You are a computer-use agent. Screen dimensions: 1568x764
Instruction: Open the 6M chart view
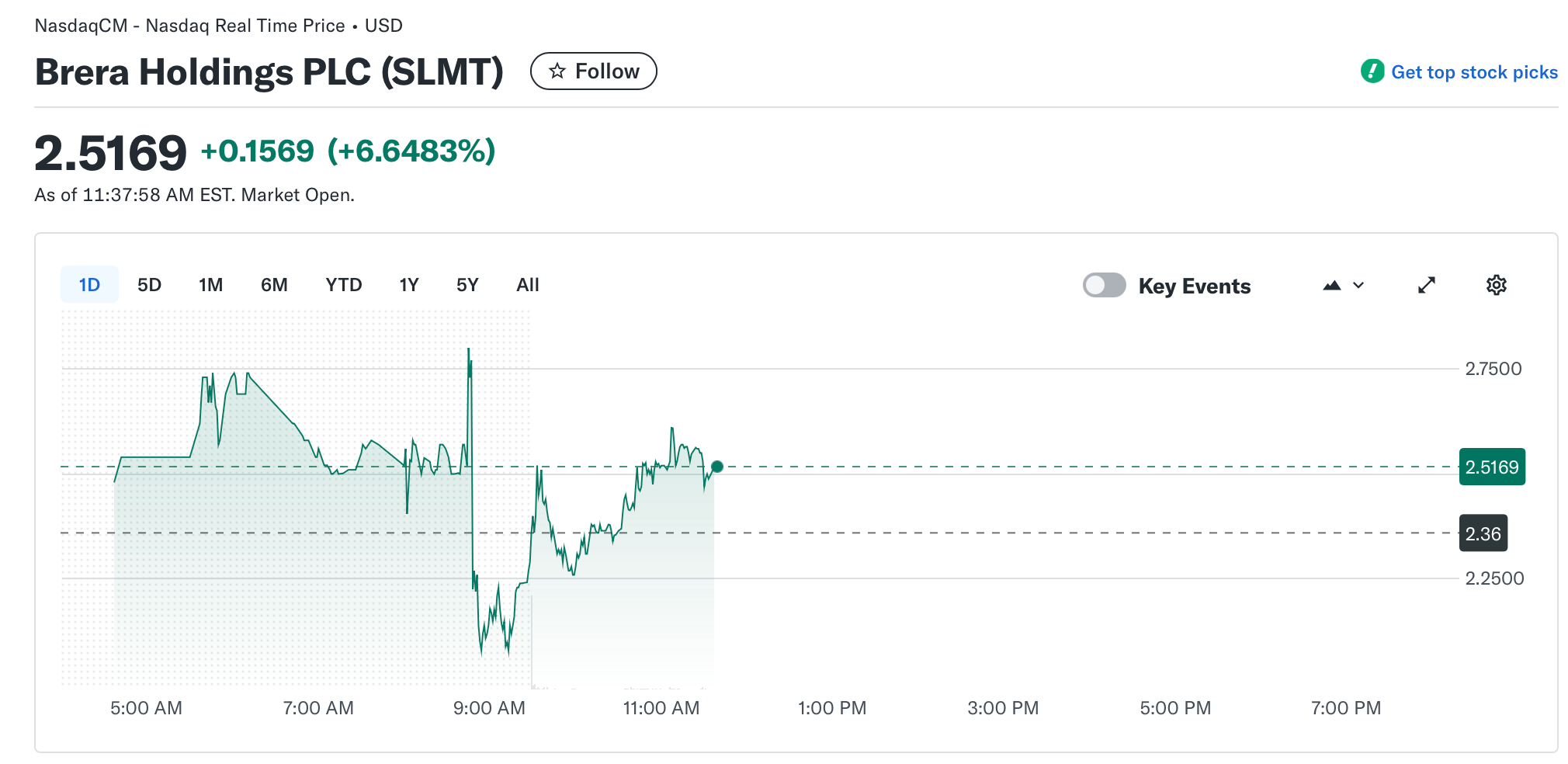(x=273, y=284)
